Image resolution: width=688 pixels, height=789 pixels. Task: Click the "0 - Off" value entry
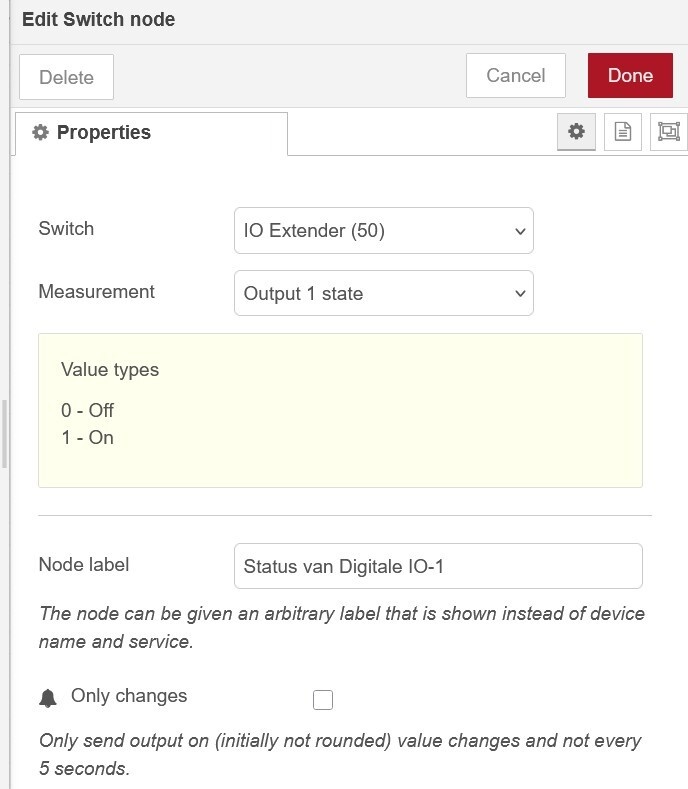88,411
